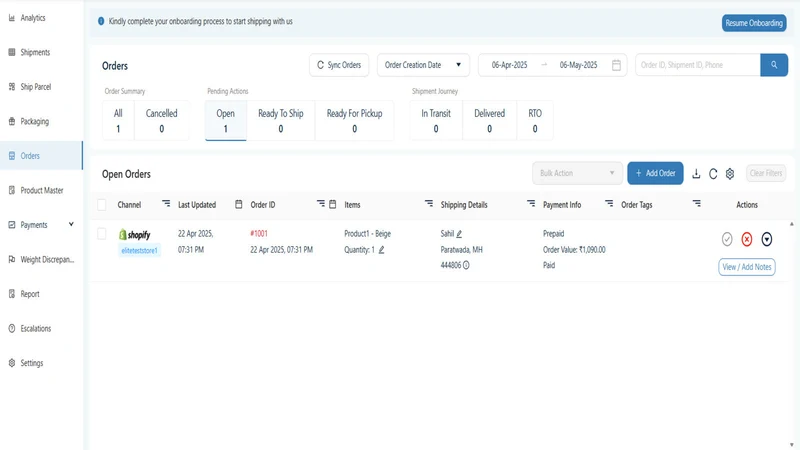This screenshot has width=800, height=450.
Task: Open Report from sidebar
Action: point(30,294)
